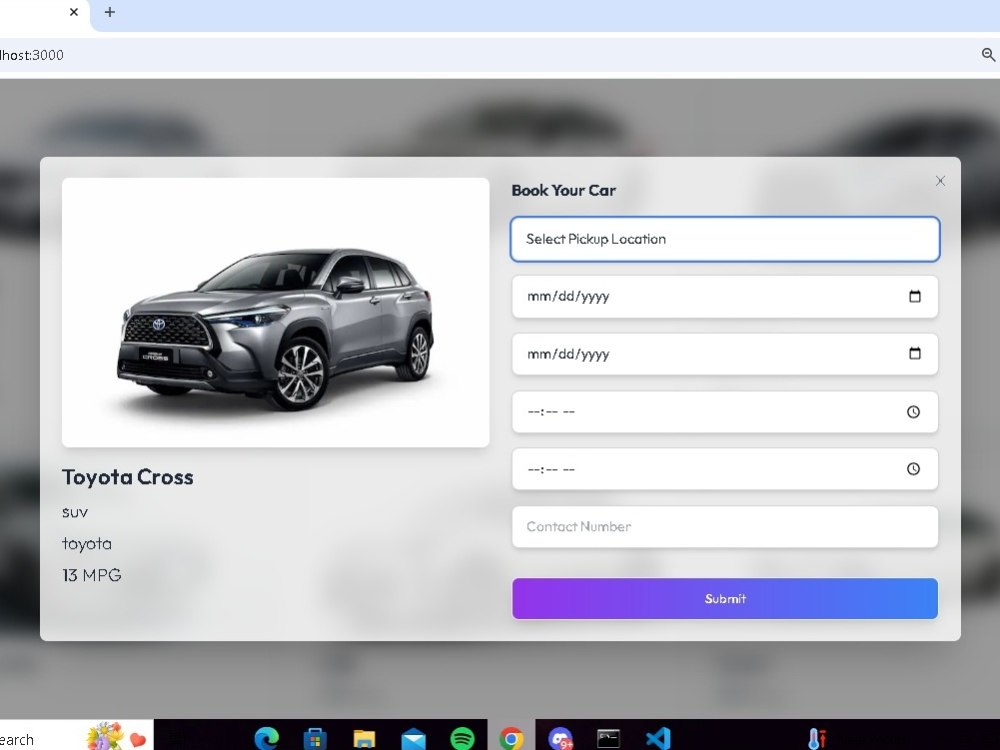Click the thermometer icon on the taskbar
Screen dimensions: 1000x750
[x=817, y=739]
